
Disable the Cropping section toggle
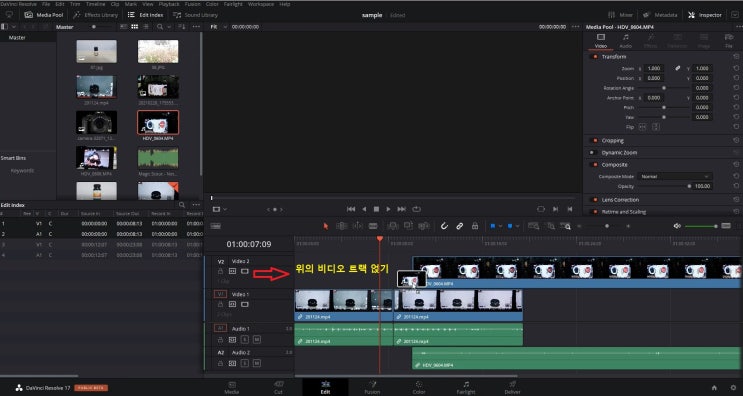[593, 141]
